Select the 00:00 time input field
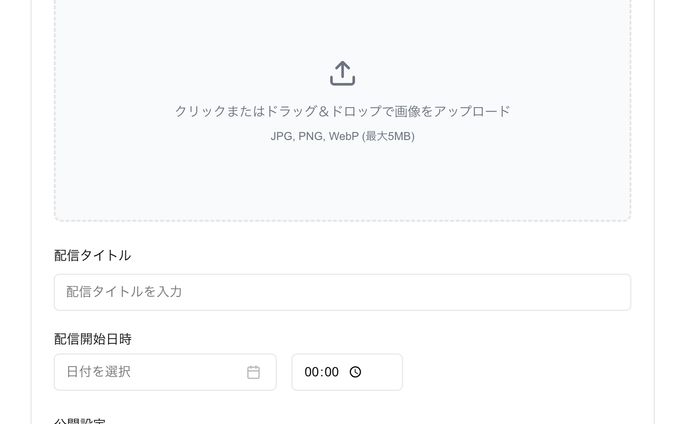 [347, 372]
